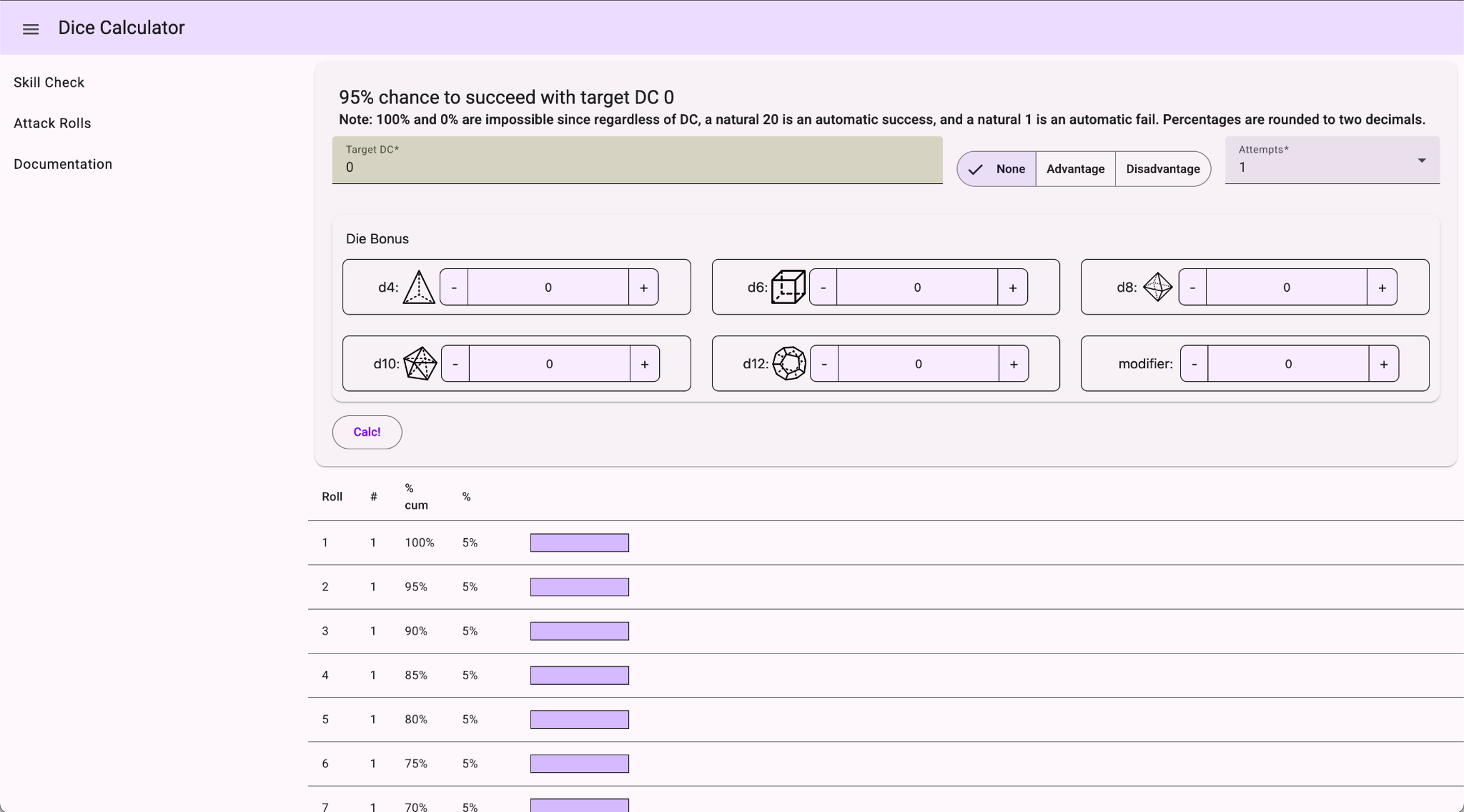Open the hamburger navigation menu
Viewport: 1464px width, 812px height.
[x=30, y=28]
